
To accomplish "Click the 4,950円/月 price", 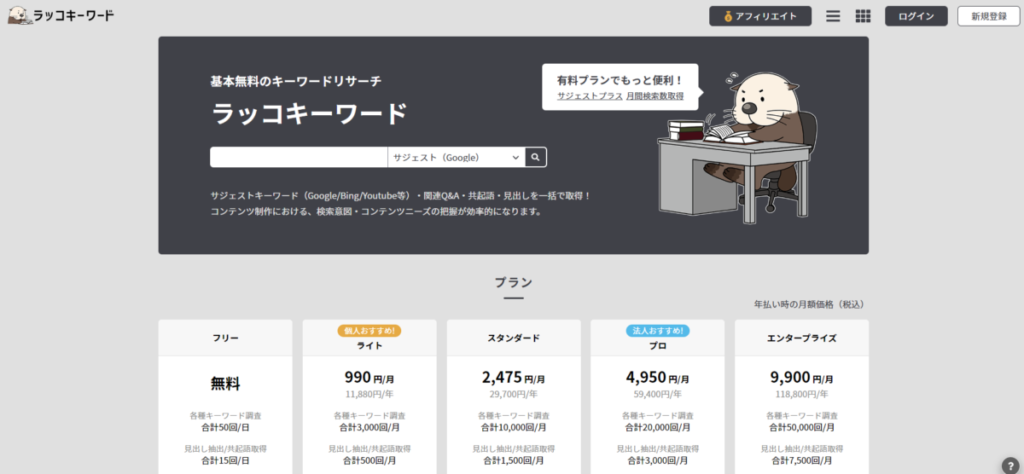I will pos(658,377).
